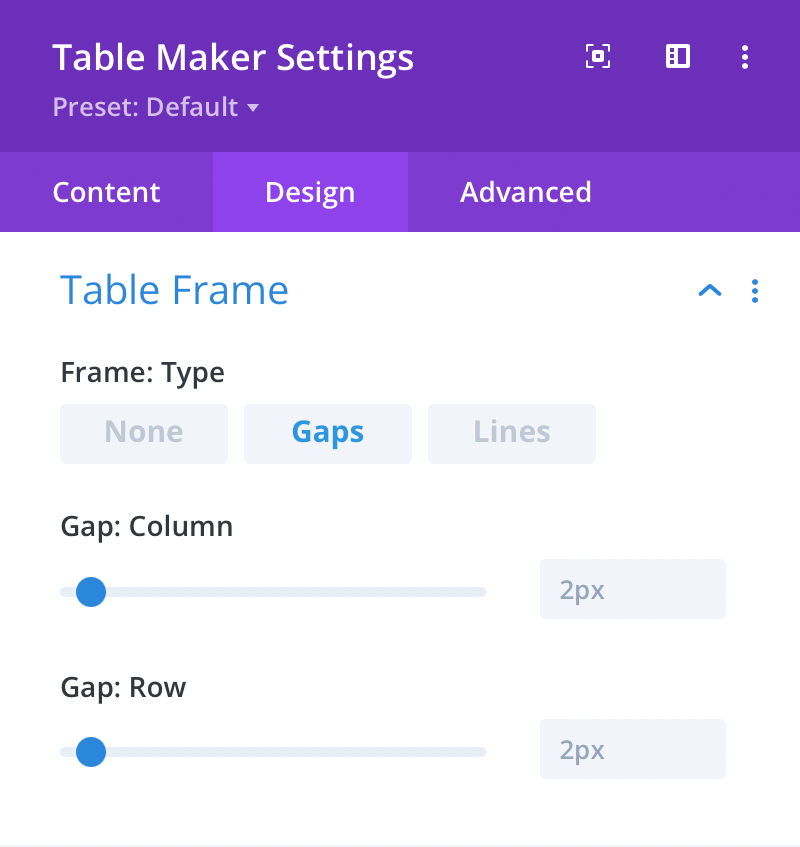Switch to the Content tab
The image size is (800, 847).
pos(106,192)
